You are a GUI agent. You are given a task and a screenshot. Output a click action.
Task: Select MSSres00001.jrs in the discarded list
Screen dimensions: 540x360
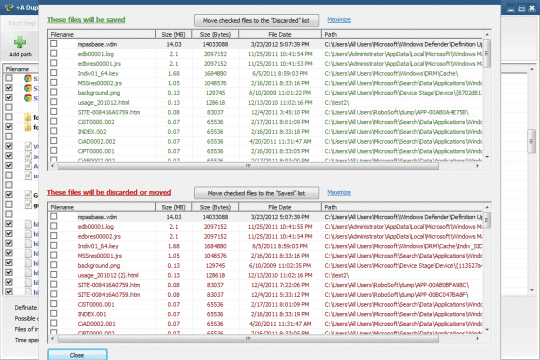pos(100,256)
